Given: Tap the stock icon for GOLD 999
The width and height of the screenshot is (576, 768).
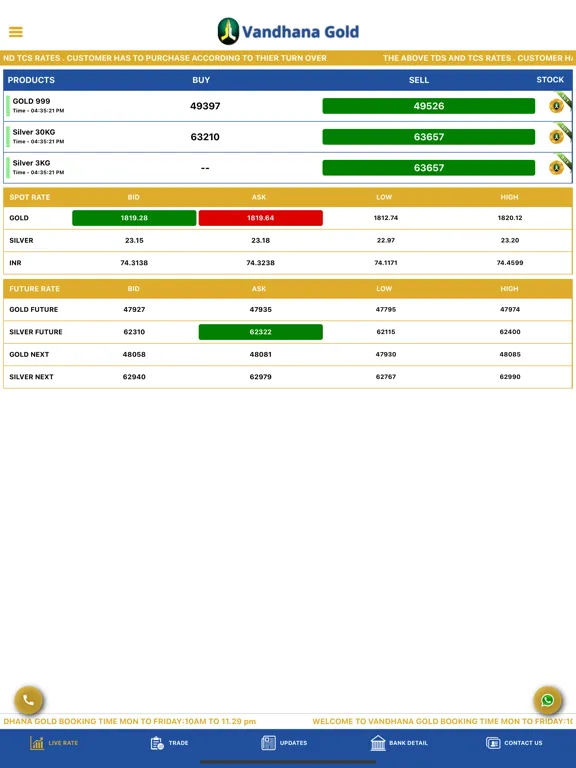Looking at the screenshot, I should point(556,106).
